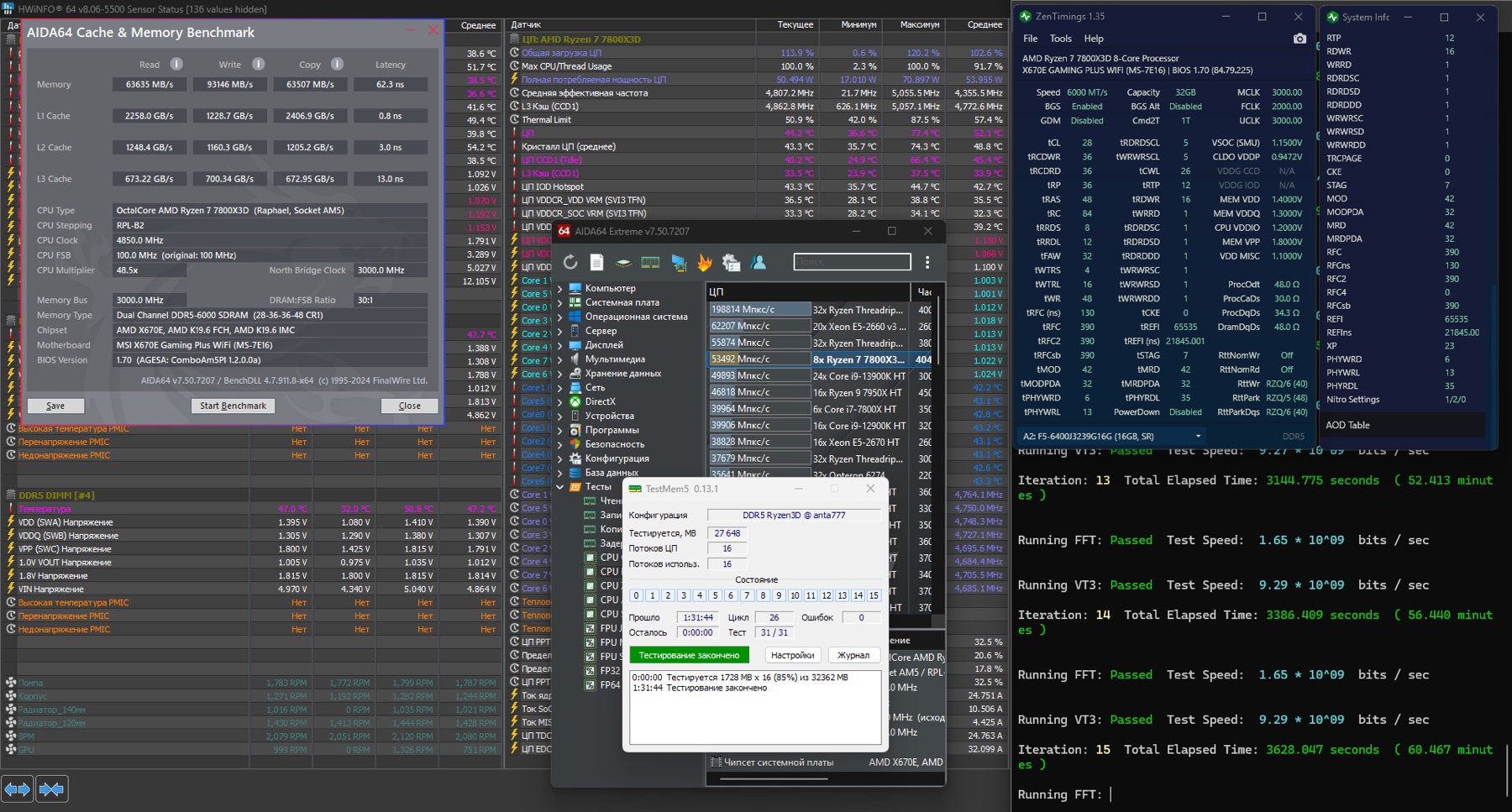
Task: Click the HWiNFO left-right arrows button
Action: [18, 789]
